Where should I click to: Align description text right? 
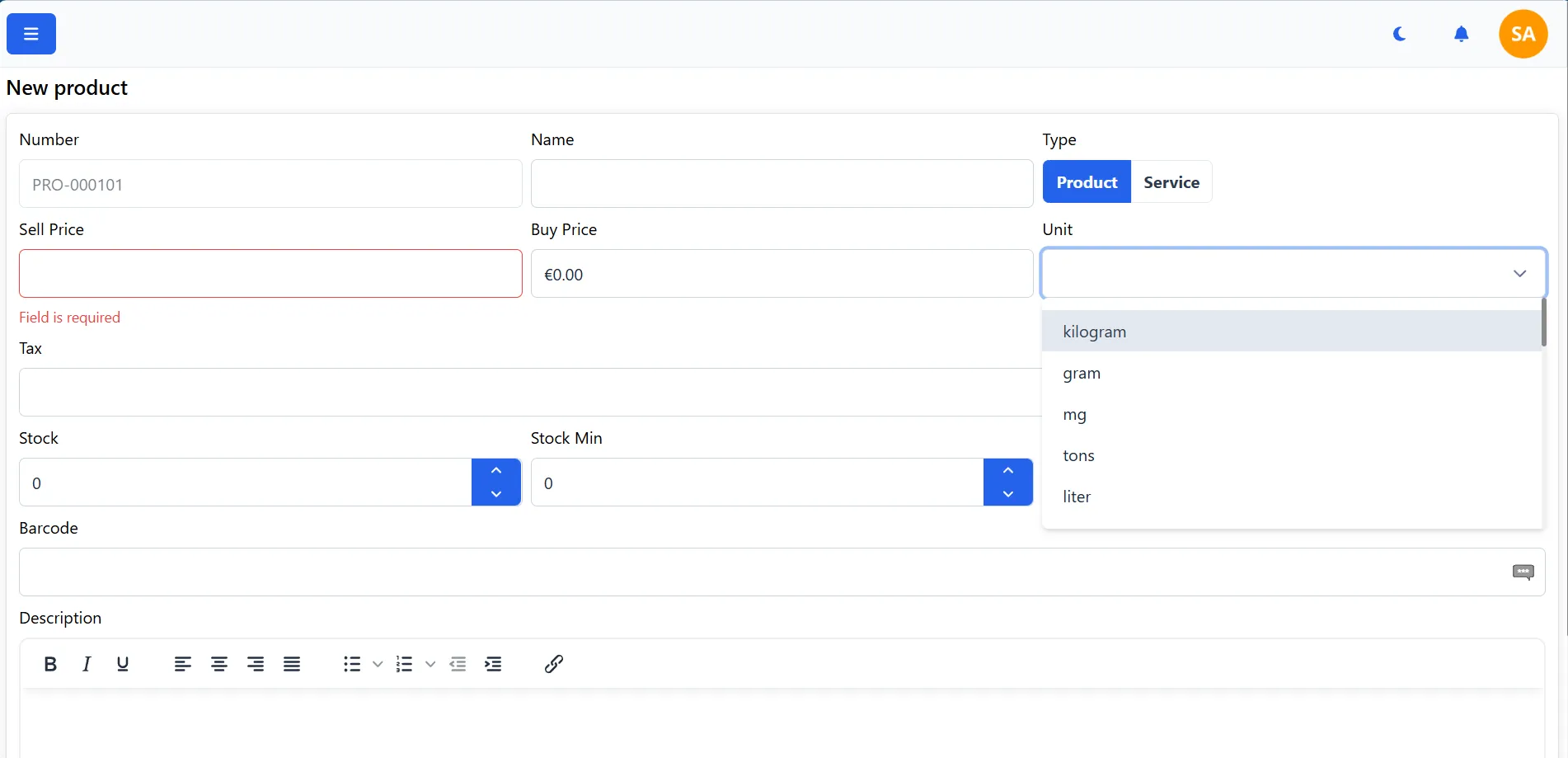[256, 664]
